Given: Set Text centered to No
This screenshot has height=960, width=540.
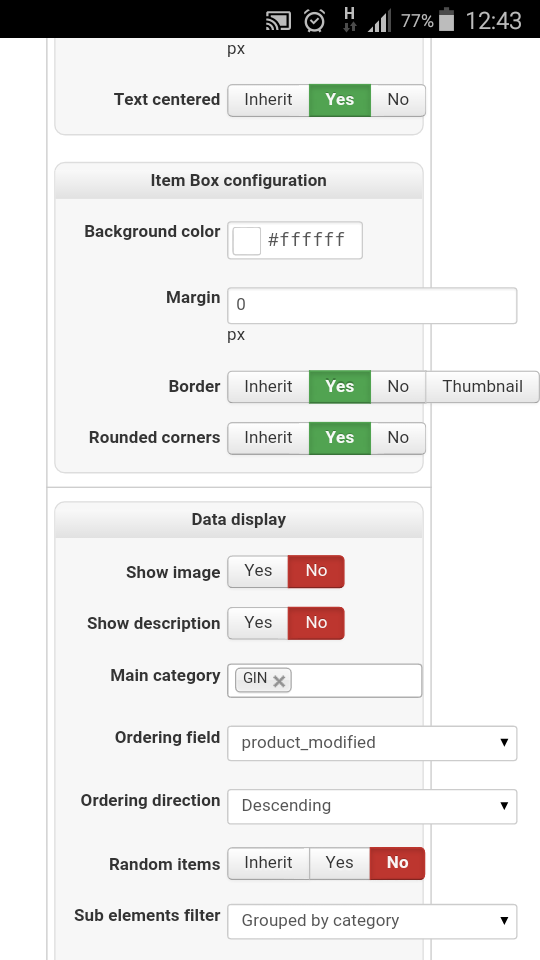Looking at the screenshot, I should [x=398, y=100].
